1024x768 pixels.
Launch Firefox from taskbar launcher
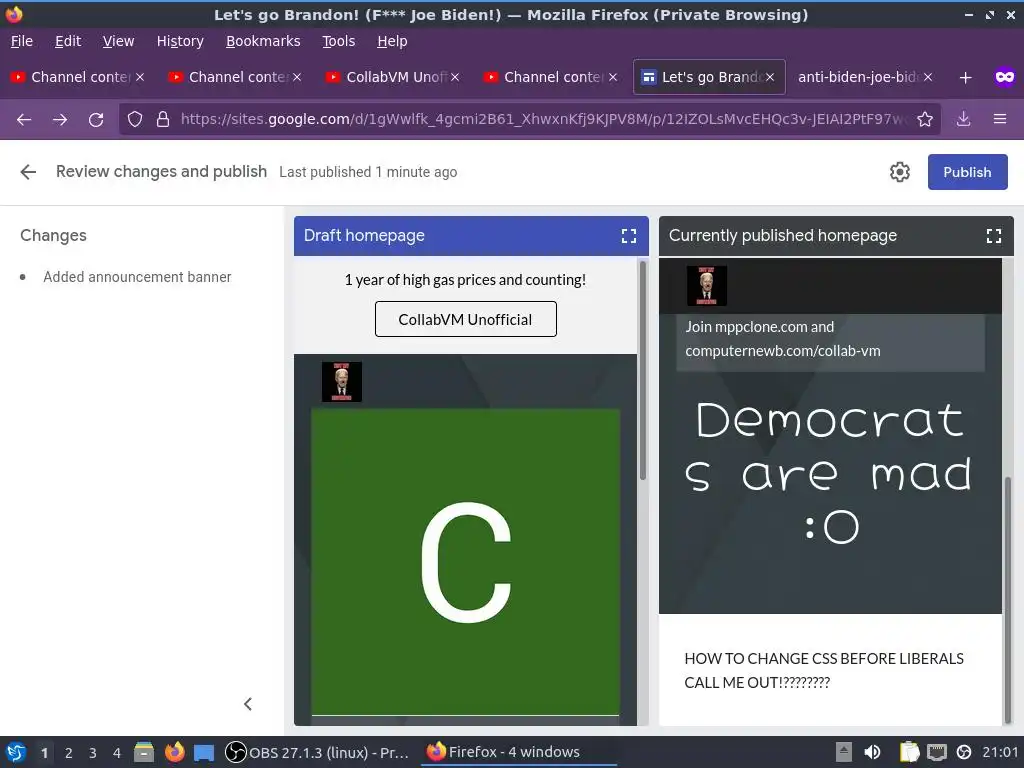point(174,752)
